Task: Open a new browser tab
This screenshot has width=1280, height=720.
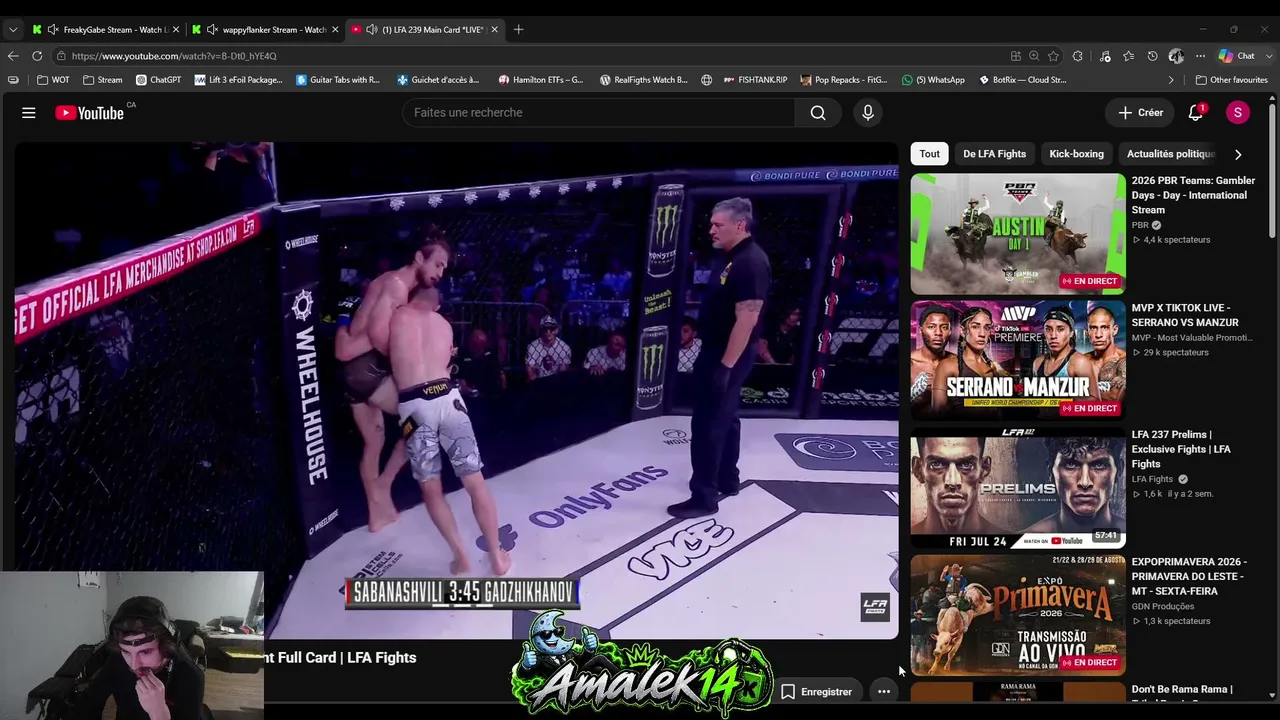Action: click(518, 30)
